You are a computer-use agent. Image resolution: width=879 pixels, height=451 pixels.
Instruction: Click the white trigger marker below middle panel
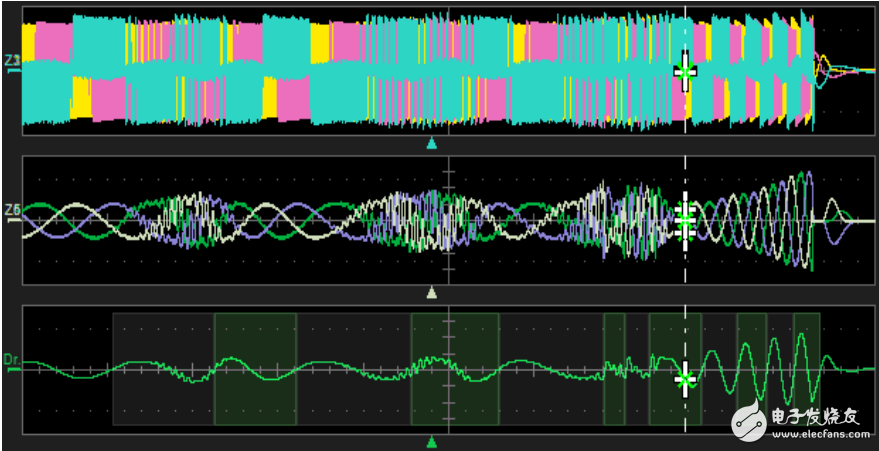(x=432, y=293)
